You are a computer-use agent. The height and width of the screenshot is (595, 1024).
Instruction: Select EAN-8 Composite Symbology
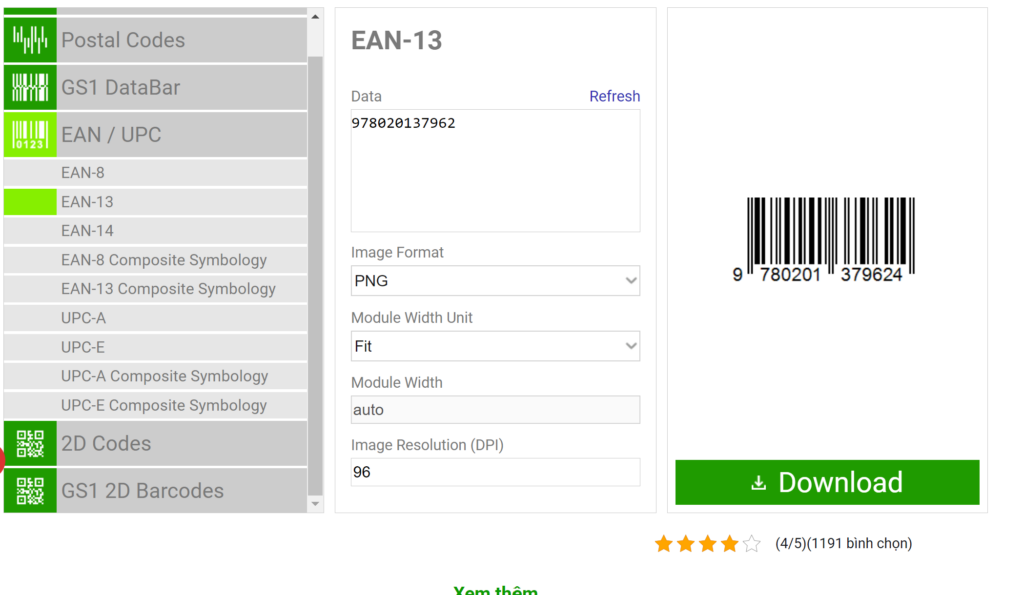click(x=155, y=260)
